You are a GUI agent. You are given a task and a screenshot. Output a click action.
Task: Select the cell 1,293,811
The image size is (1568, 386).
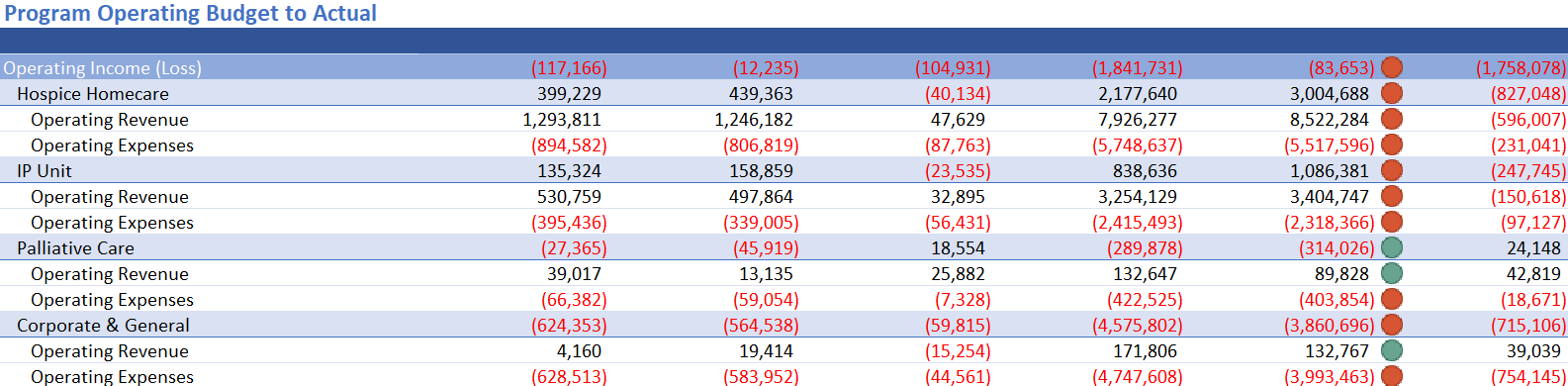click(x=562, y=120)
